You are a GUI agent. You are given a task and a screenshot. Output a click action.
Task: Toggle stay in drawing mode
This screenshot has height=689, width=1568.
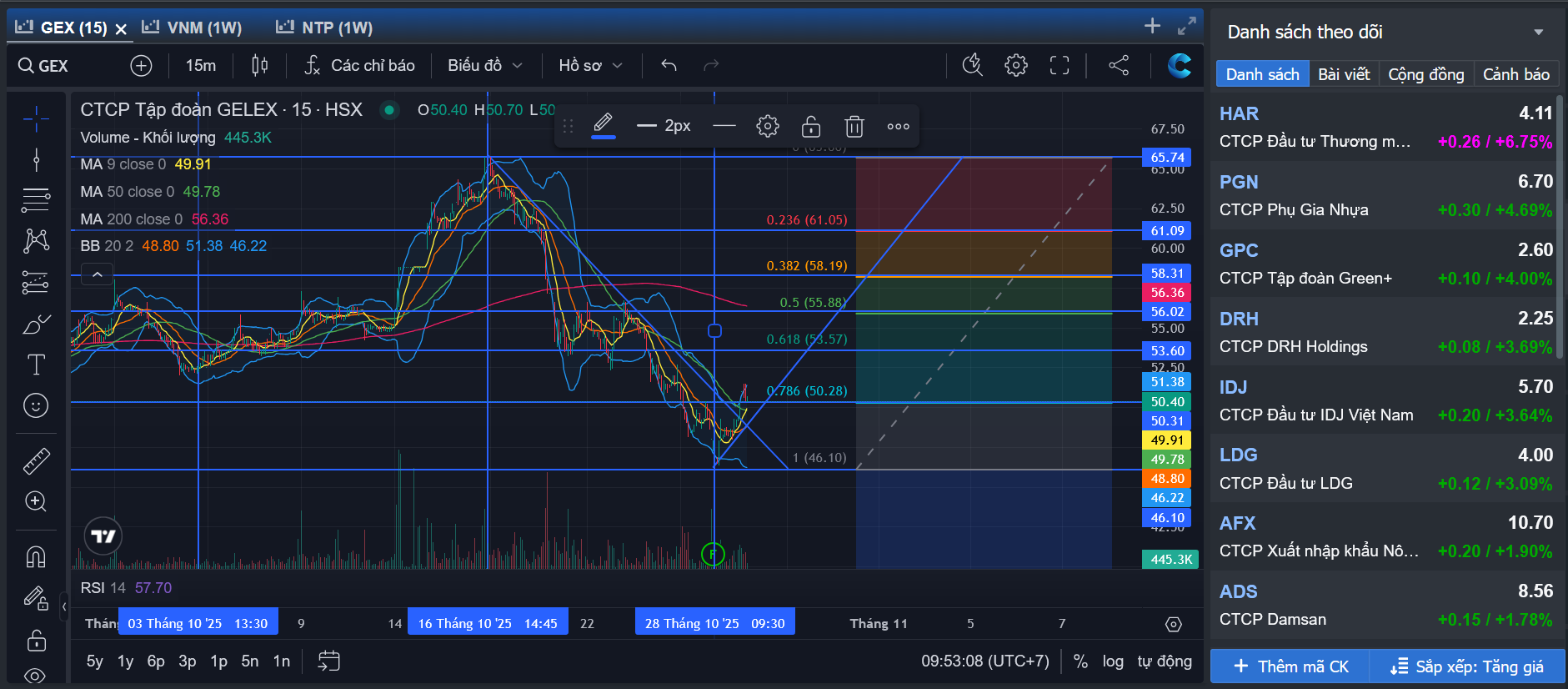click(36, 598)
